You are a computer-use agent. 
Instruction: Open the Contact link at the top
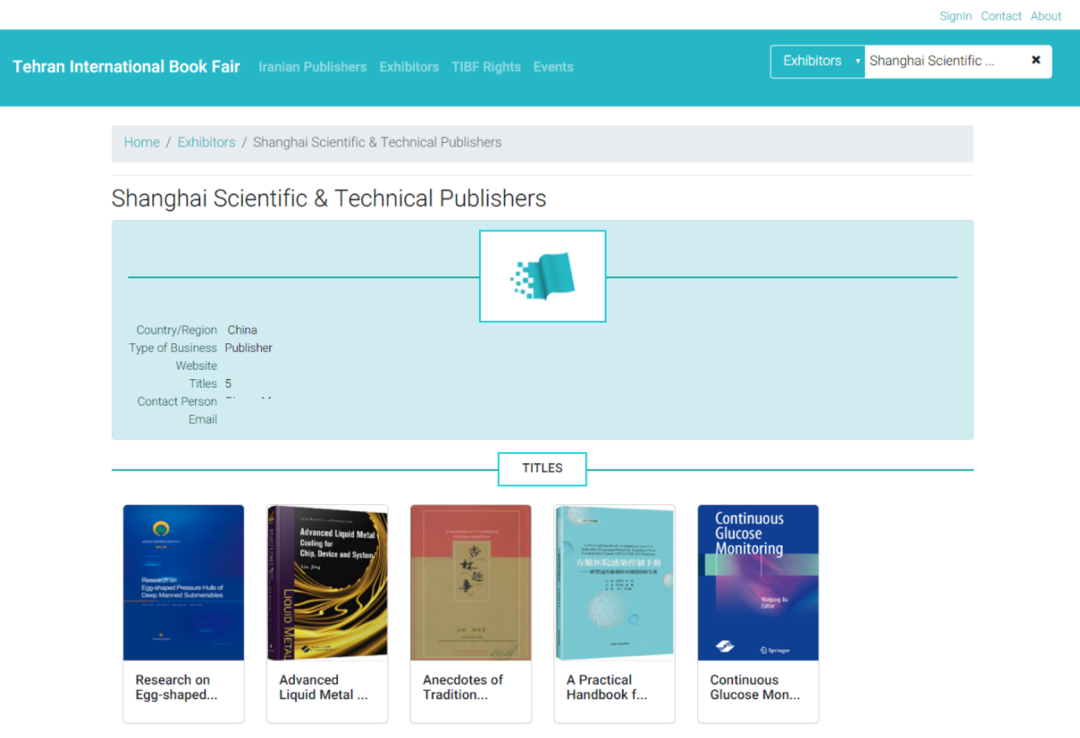(1001, 16)
